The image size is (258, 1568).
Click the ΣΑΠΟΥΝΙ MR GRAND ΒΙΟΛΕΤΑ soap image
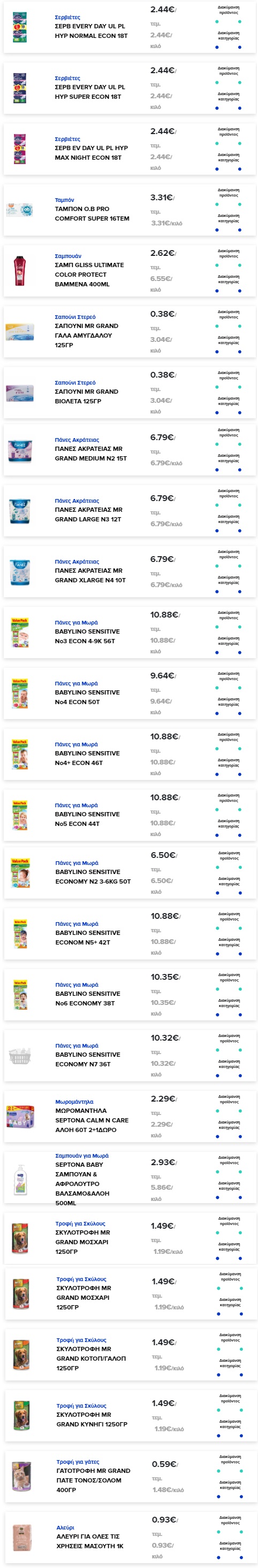point(20,392)
